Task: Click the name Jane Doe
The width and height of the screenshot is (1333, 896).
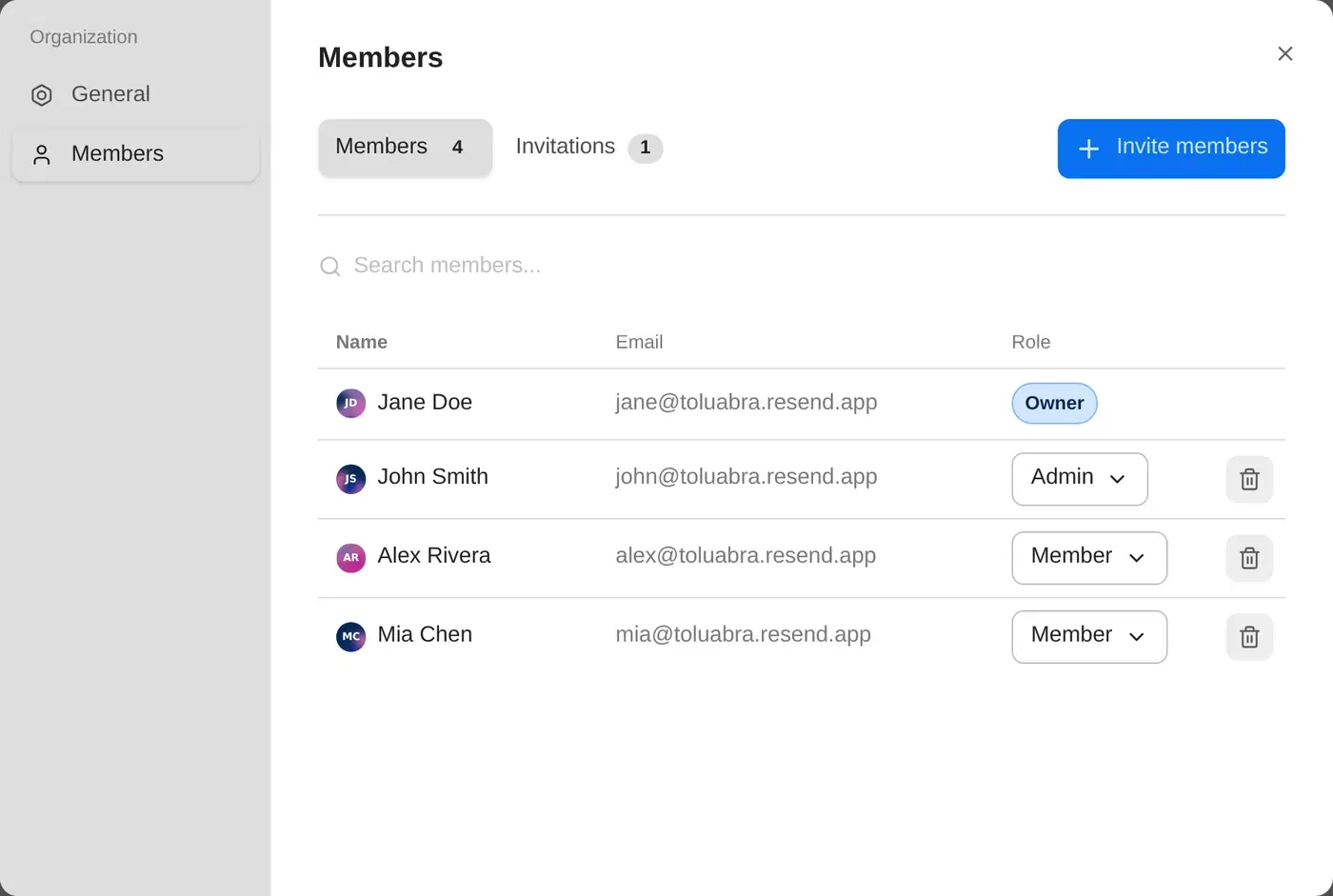Action: 425,402
